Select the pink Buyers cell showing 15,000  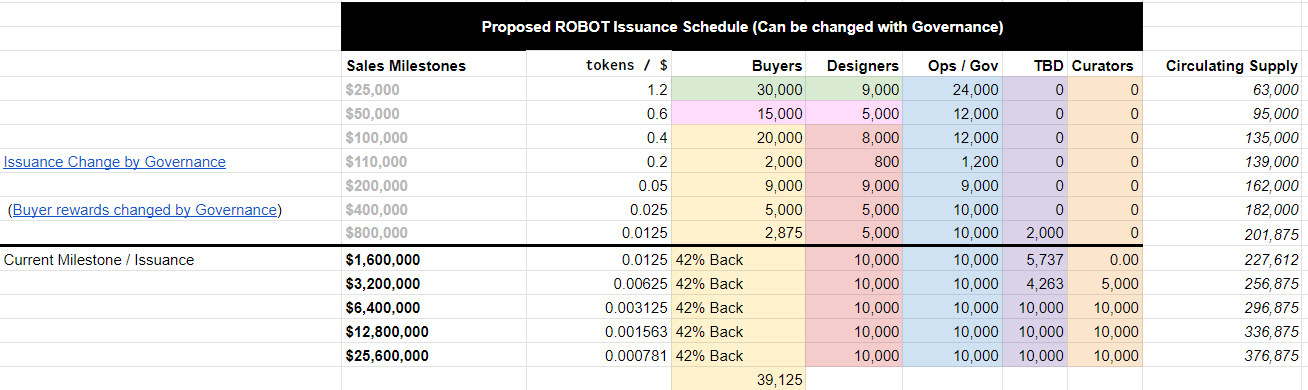(739, 114)
